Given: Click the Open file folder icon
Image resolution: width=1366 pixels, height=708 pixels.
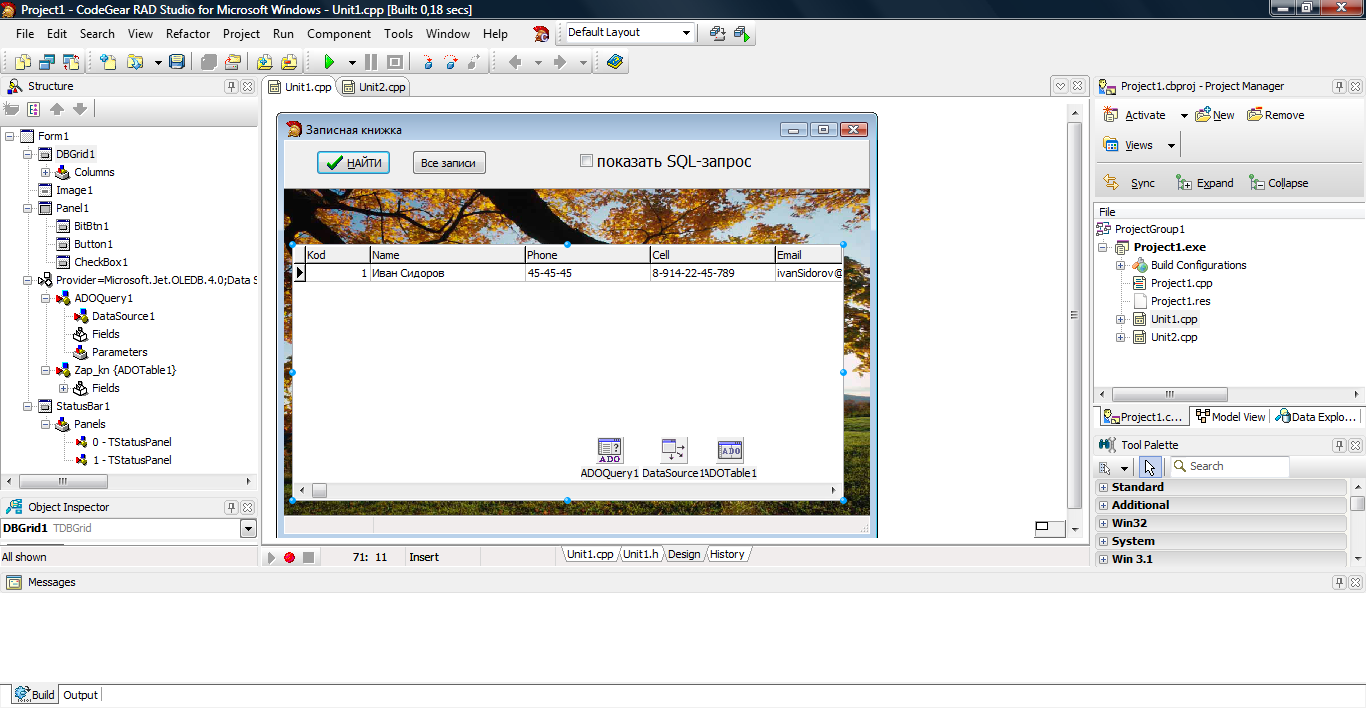Looking at the screenshot, I should (x=135, y=62).
